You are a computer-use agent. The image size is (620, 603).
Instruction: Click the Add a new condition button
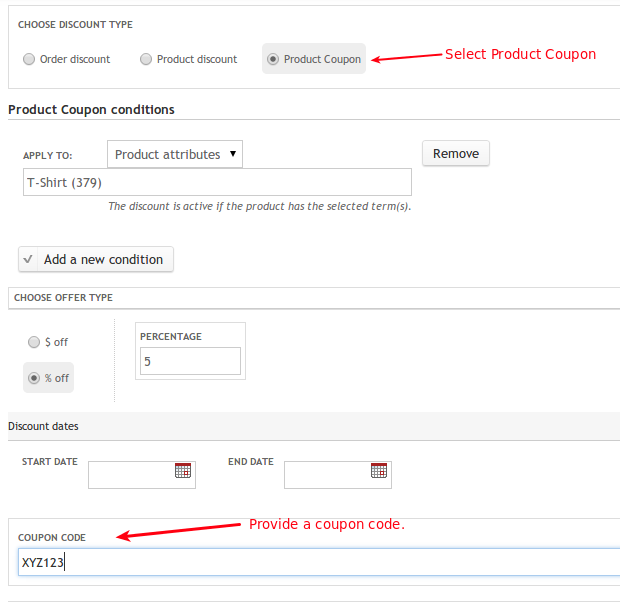96,259
